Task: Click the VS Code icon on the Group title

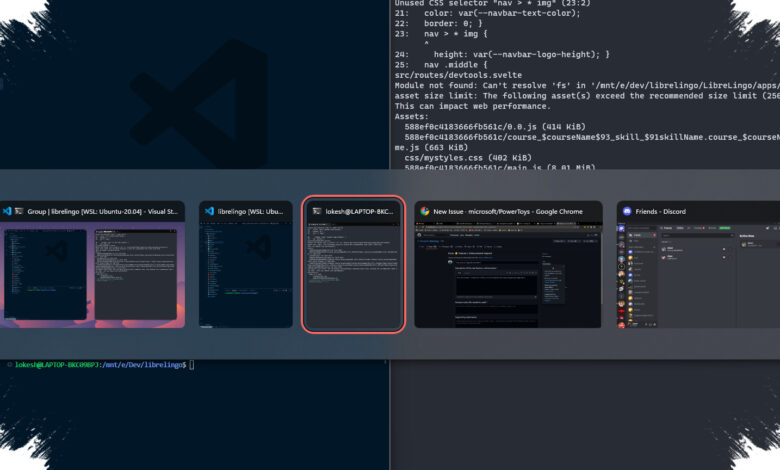Action: 7,211
